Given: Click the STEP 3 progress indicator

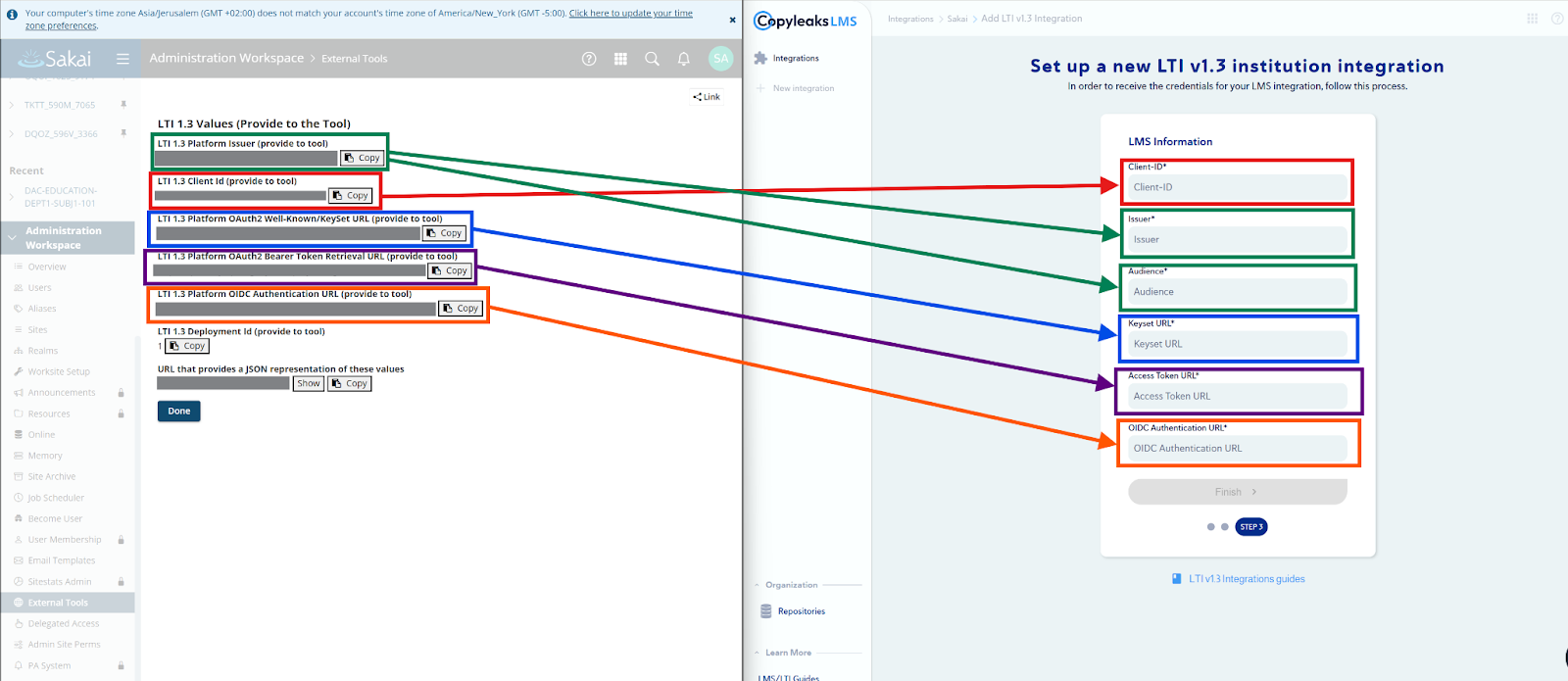Looking at the screenshot, I should [x=1251, y=527].
